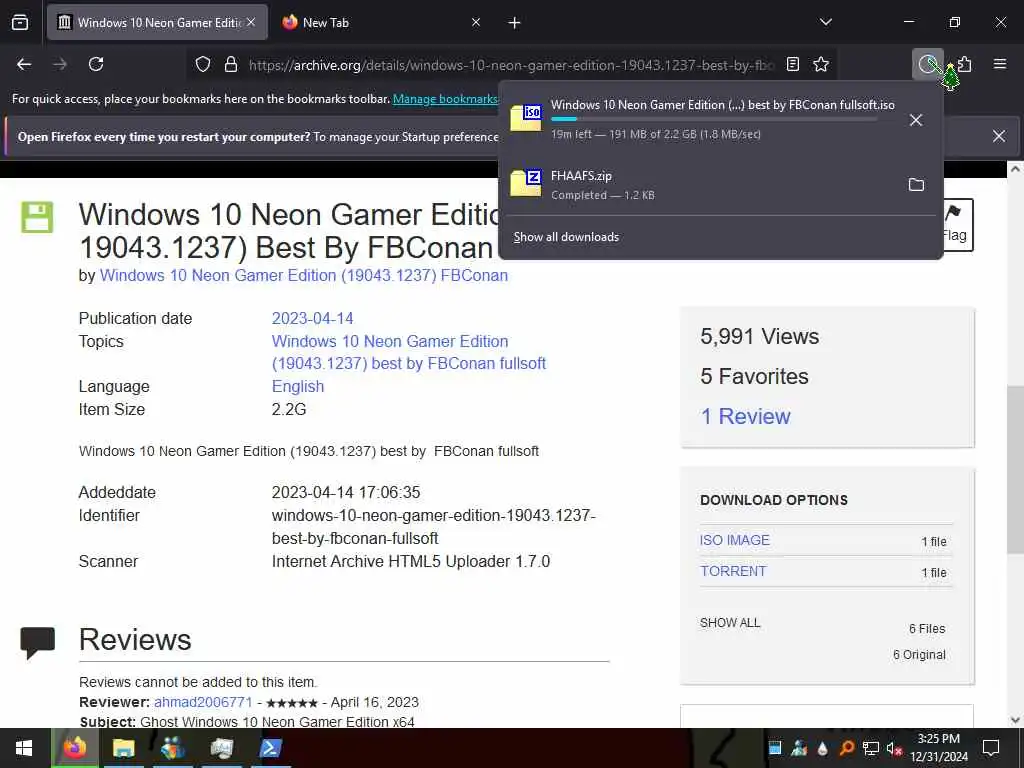
Task: Click the 5 Favorites count
Action: pyautogui.click(x=754, y=376)
